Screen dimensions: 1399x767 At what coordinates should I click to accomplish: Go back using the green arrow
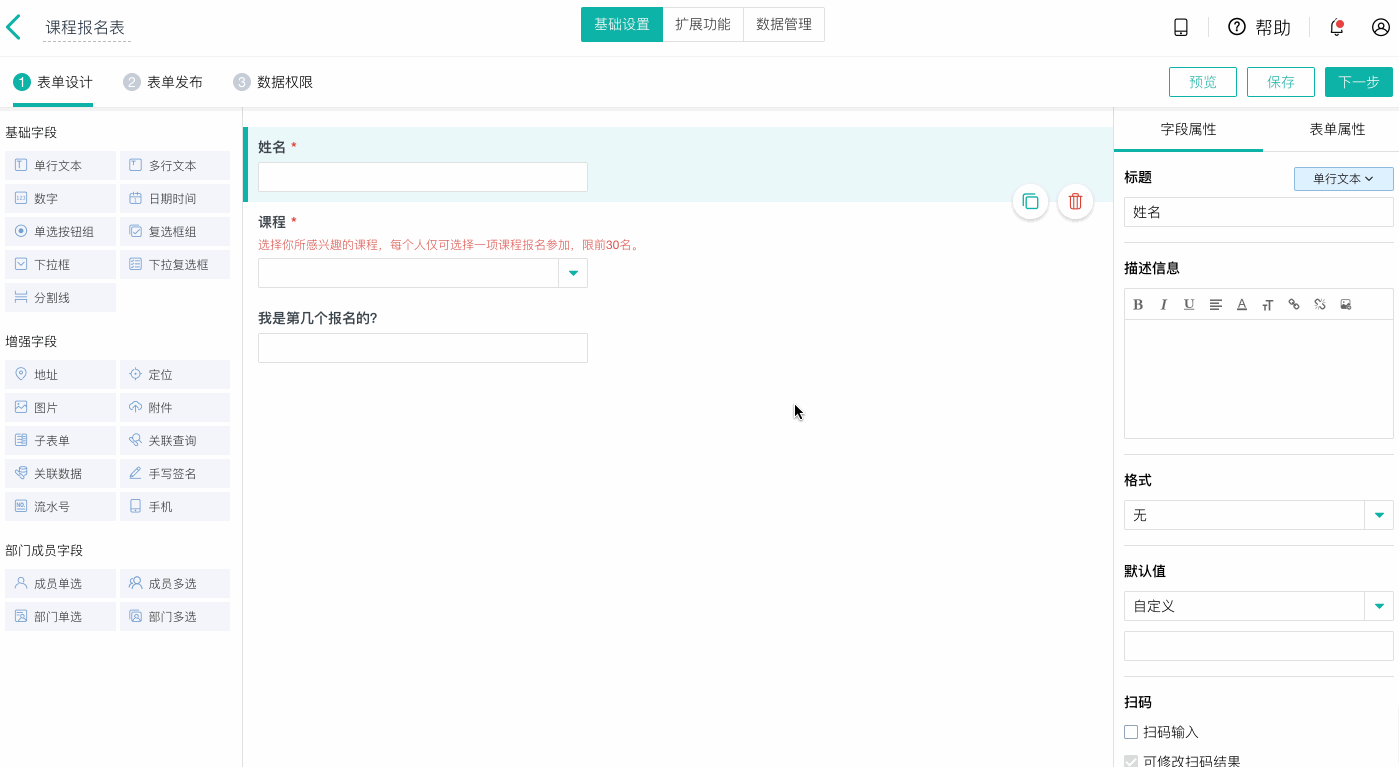click(x=13, y=27)
